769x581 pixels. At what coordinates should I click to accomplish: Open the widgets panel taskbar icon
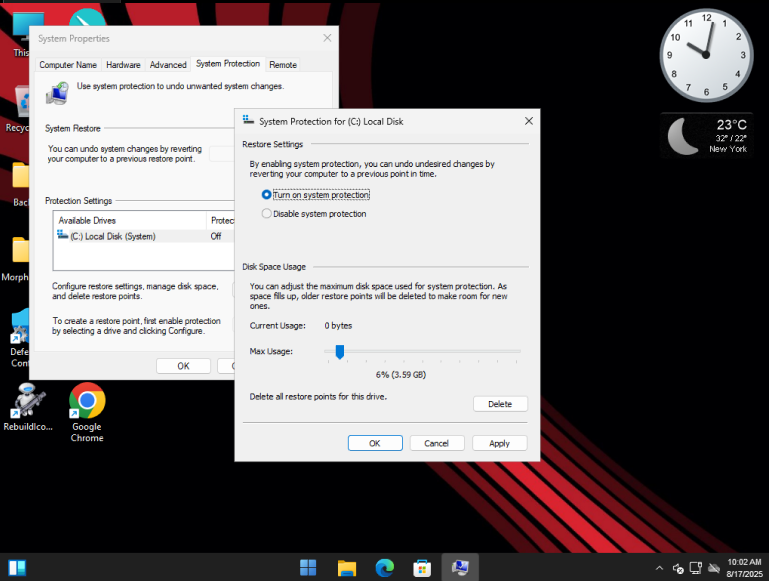[x=17, y=568]
